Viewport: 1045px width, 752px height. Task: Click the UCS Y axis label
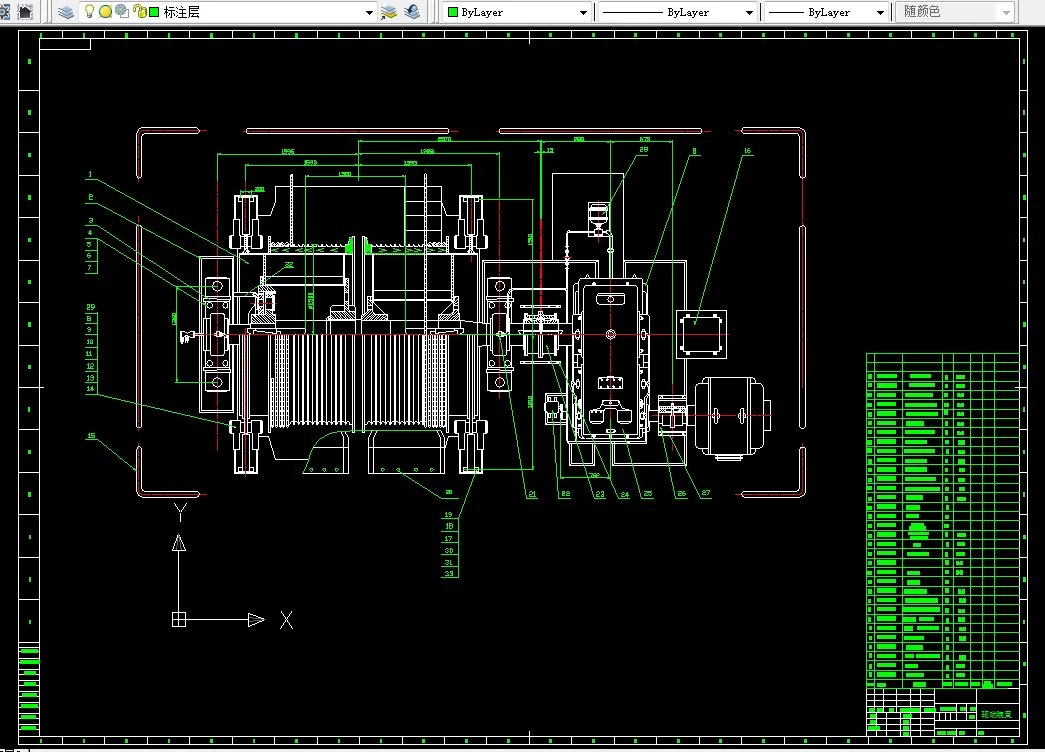179,512
